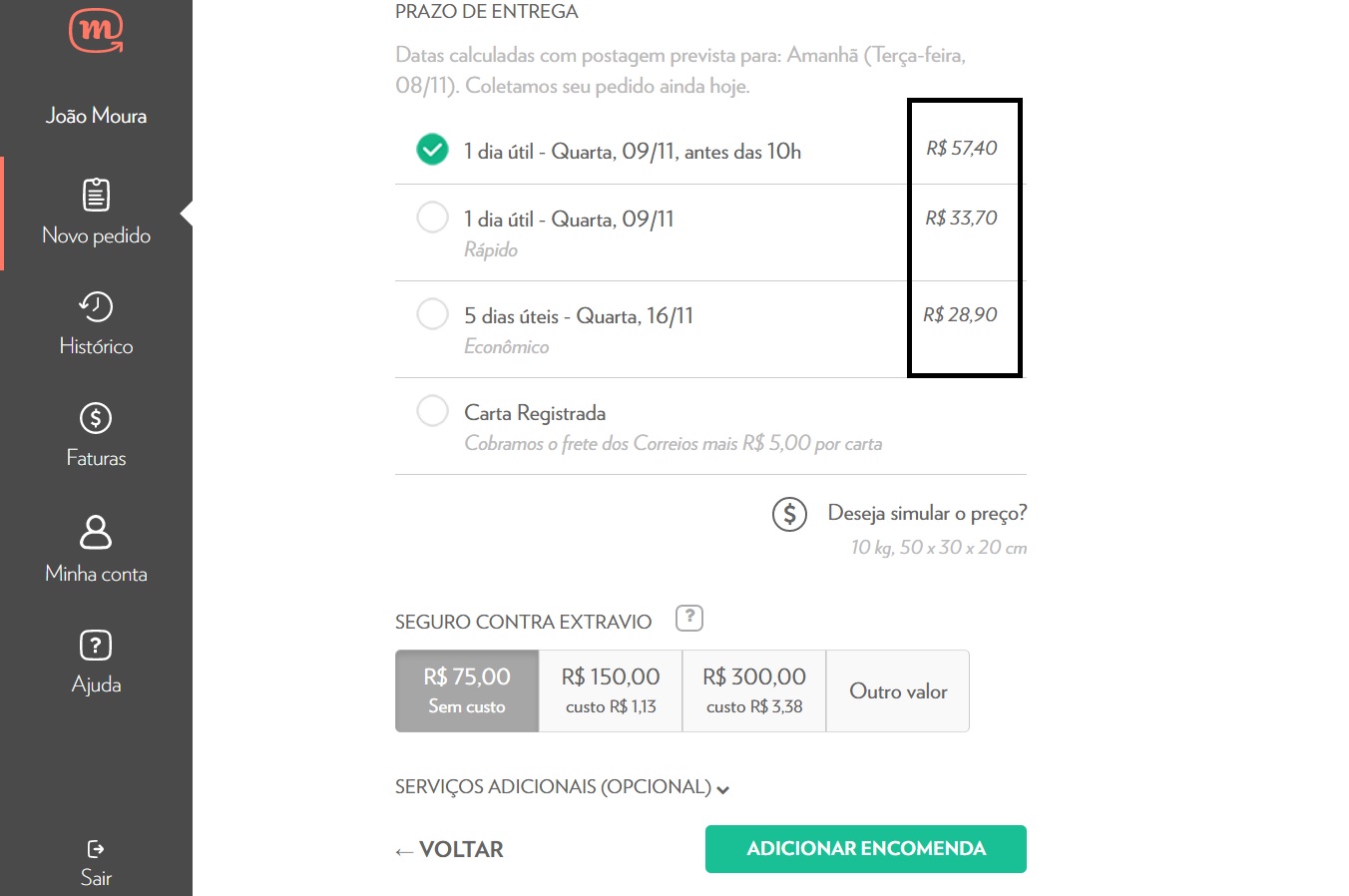Select the Econômico 5 dias úteis option
The height and width of the screenshot is (896, 1349).
[432, 313]
